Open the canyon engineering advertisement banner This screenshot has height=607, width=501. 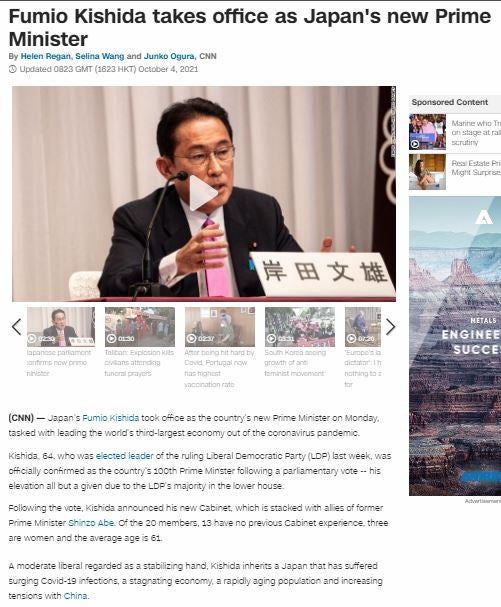455,346
